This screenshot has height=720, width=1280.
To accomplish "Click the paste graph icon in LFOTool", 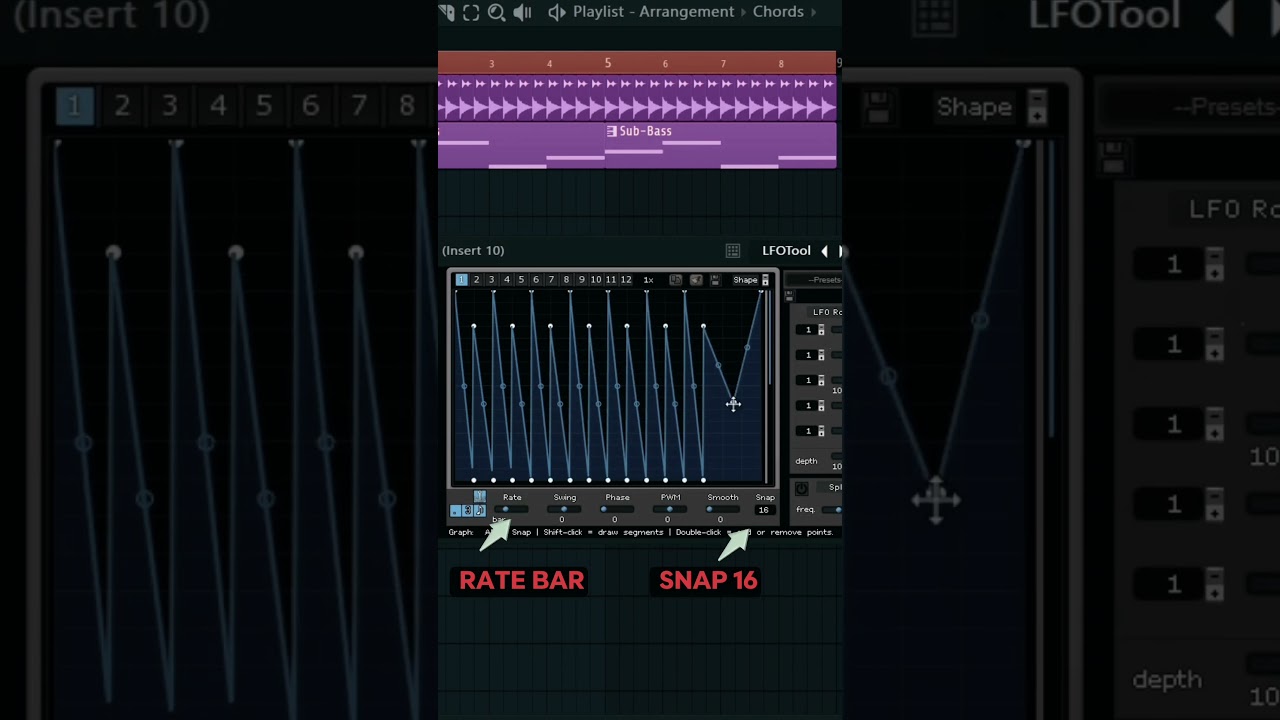I will pyautogui.click(x=696, y=280).
